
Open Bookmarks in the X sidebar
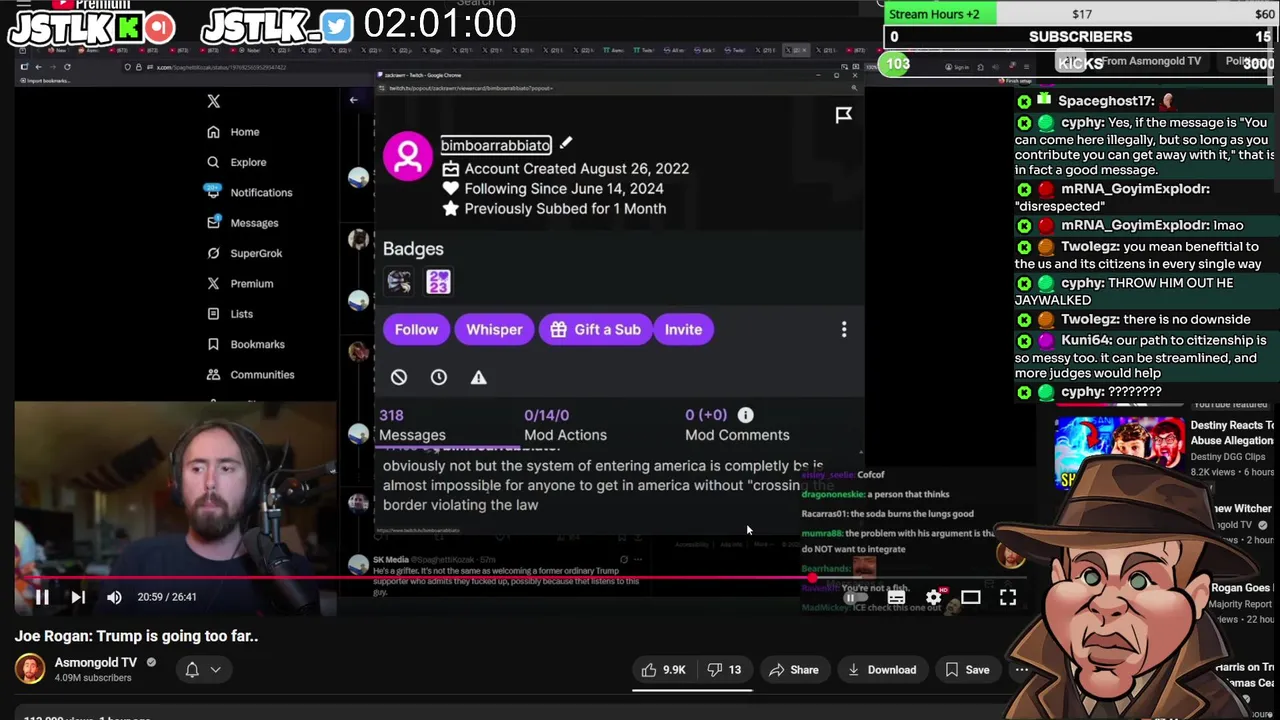pyautogui.click(x=246, y=344)
